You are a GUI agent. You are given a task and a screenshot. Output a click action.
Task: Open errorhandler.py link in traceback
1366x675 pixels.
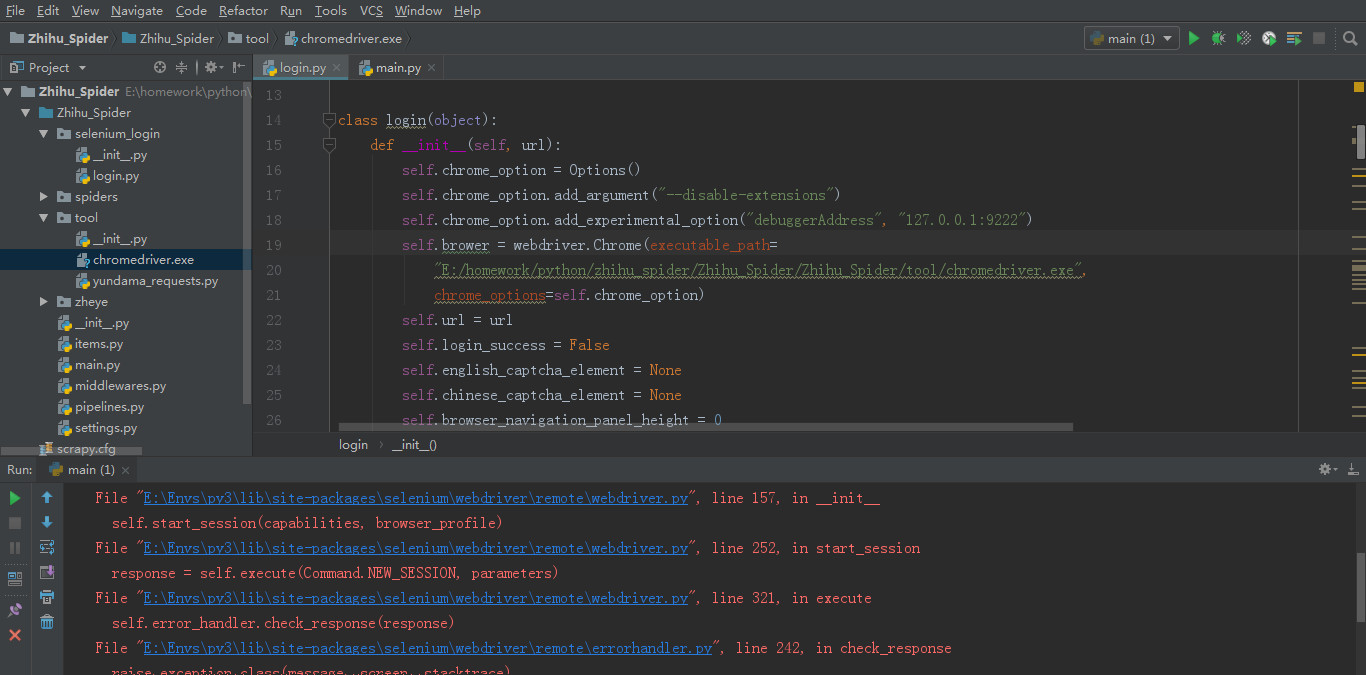tap(427, 648)
